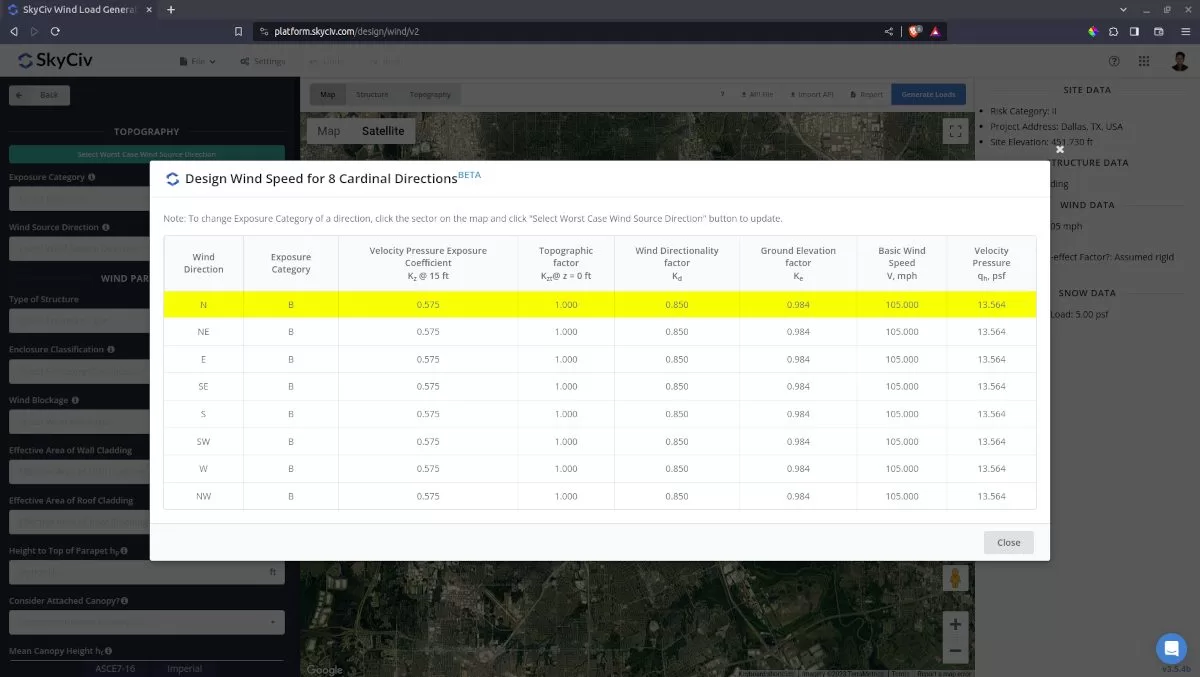
Task: Click the Close button in dialog footer
Action: click(x=1008, y=542)
